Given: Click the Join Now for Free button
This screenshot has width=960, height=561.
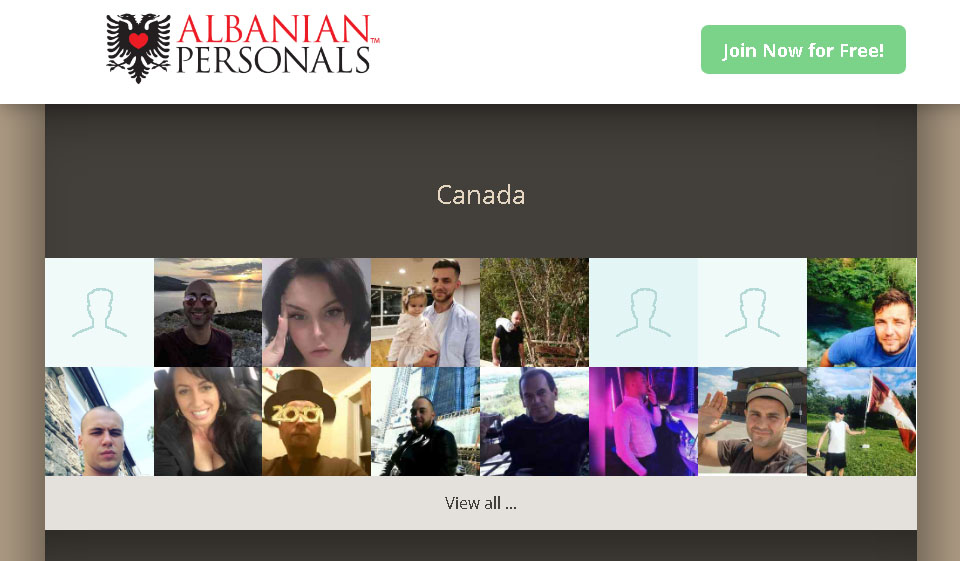Looking at the screenshot, I should click(803, 50).
